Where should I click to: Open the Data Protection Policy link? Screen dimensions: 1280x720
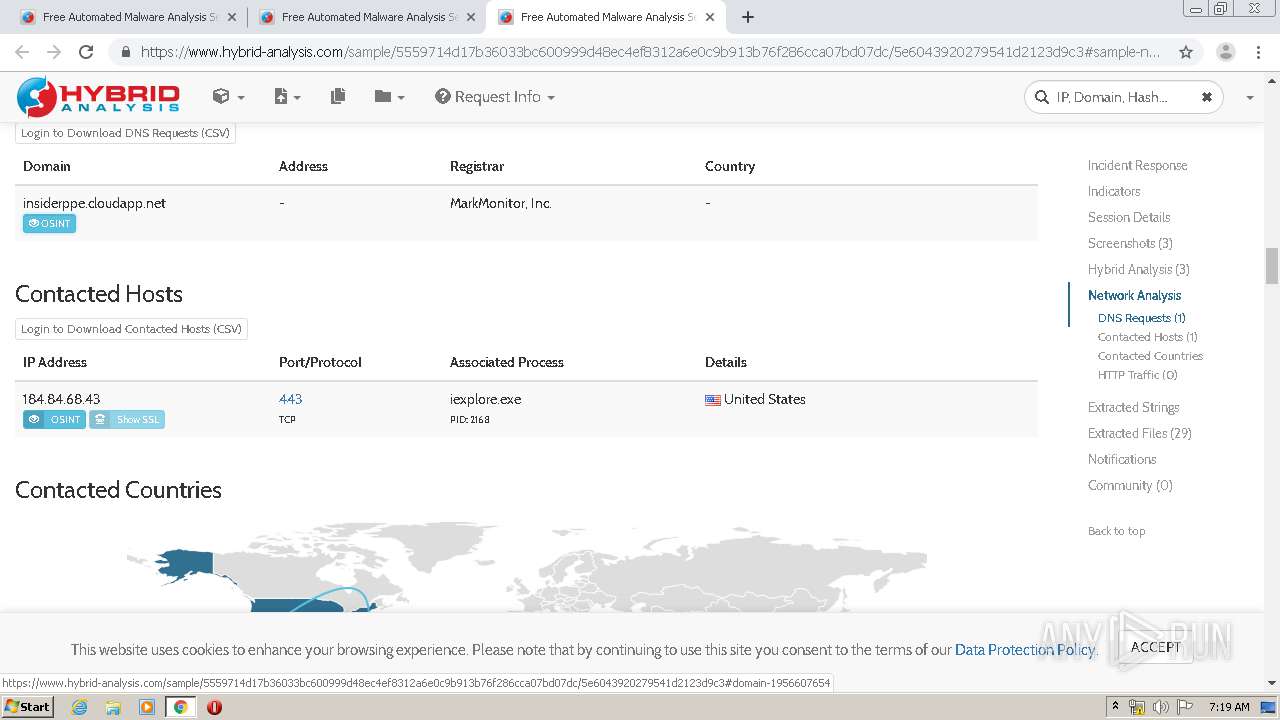pyautogui.click(x=1025, y=650)
